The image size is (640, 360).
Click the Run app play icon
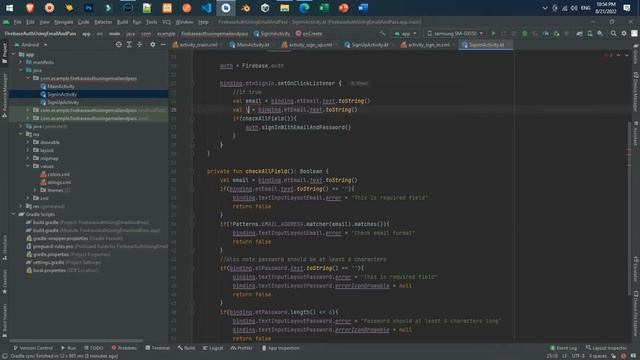[x=493, y=33]
